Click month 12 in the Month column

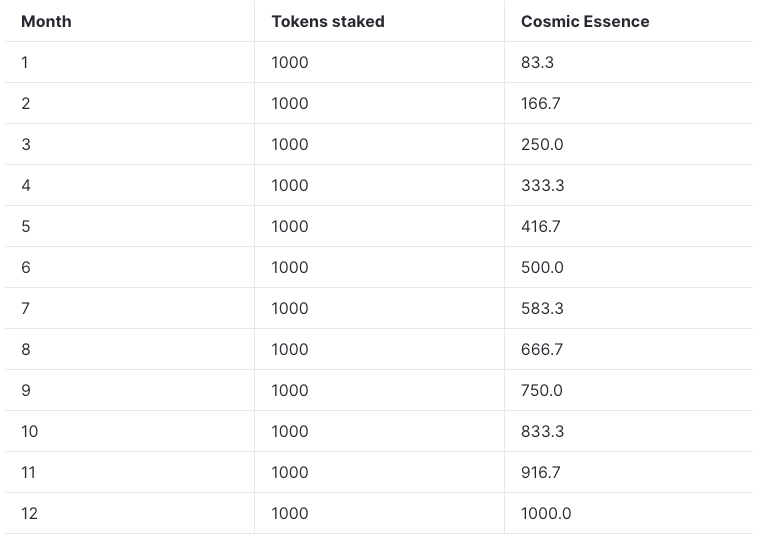tap(29, 513)
